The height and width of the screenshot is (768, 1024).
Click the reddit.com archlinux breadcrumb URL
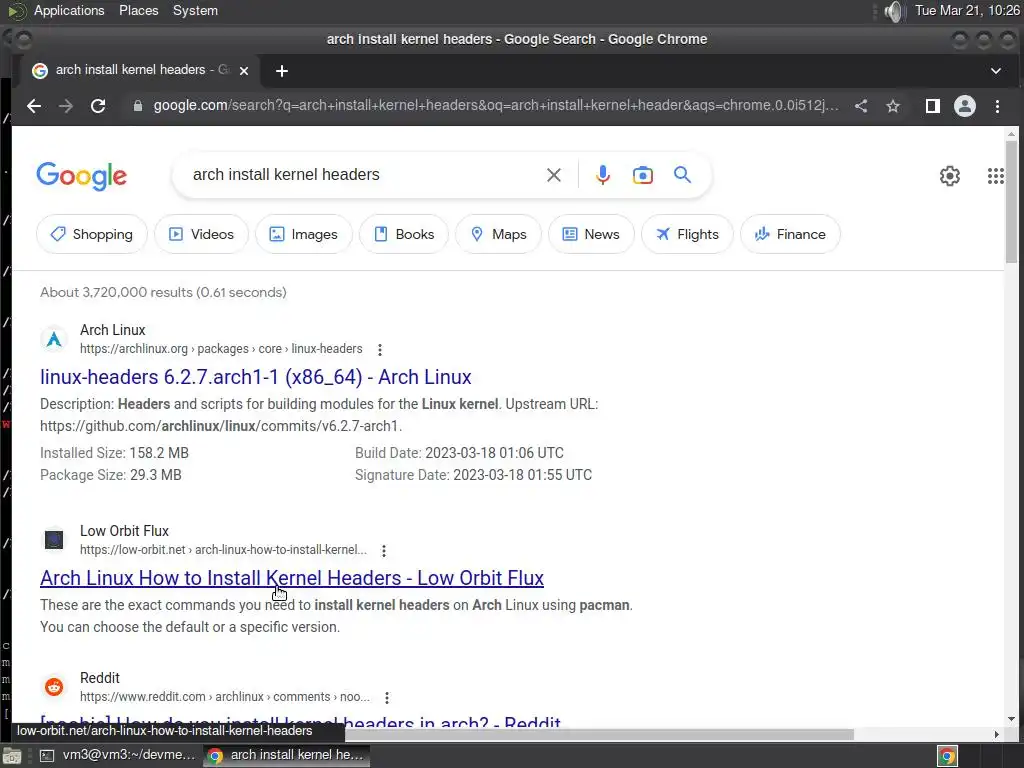pyautogui.click(x=225, y=697)
